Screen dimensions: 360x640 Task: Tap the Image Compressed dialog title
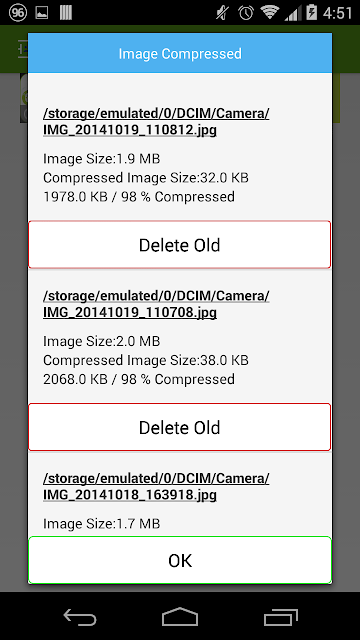point(180,53)
